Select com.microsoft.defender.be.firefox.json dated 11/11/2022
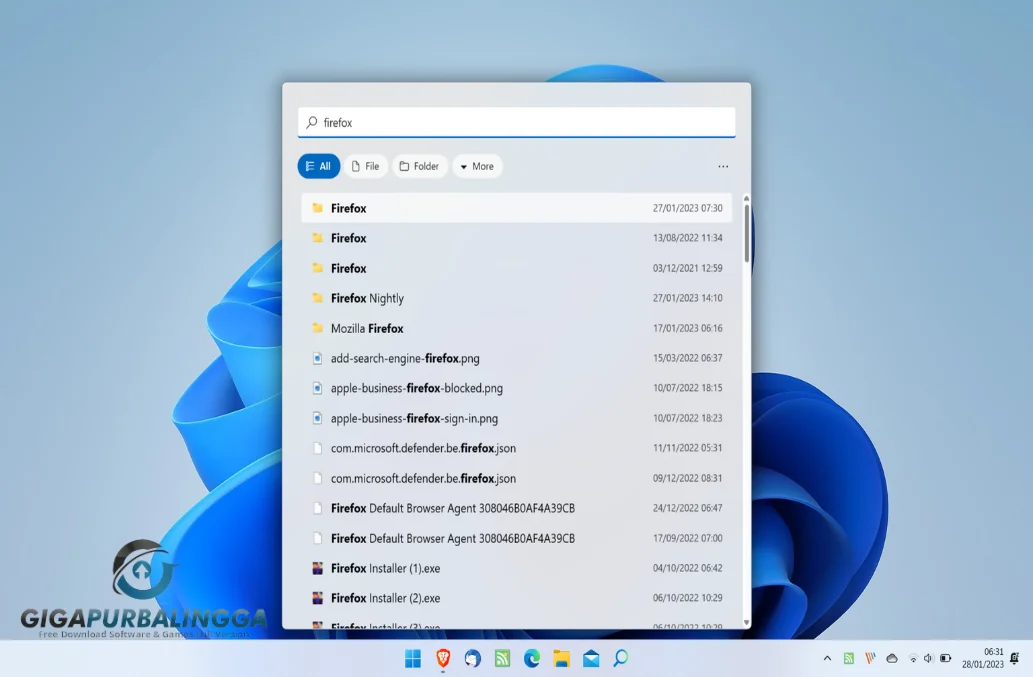This screenshot has height=677, width=1033. click(516, 448)
